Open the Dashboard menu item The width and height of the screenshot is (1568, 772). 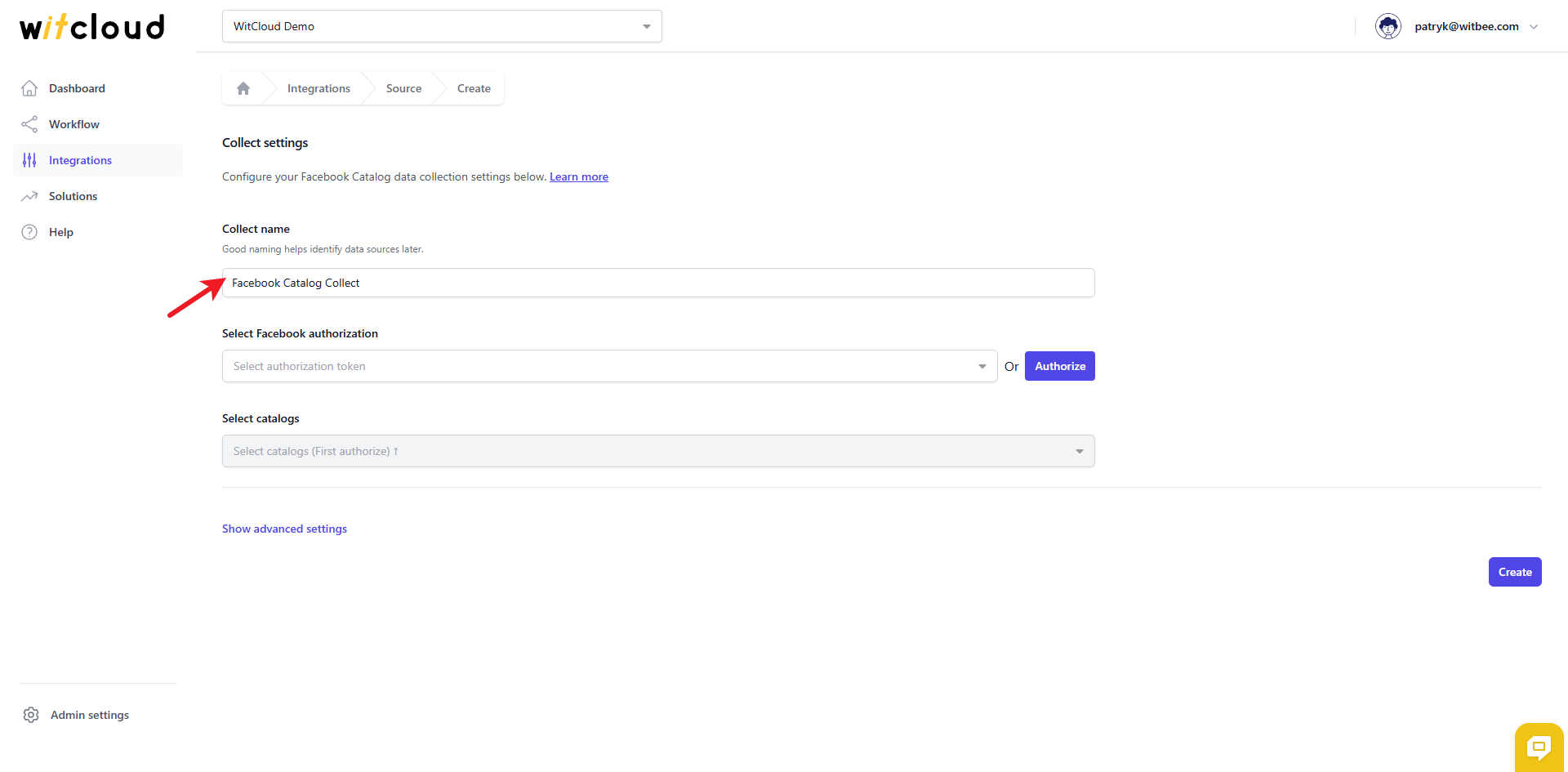(98, 88)
